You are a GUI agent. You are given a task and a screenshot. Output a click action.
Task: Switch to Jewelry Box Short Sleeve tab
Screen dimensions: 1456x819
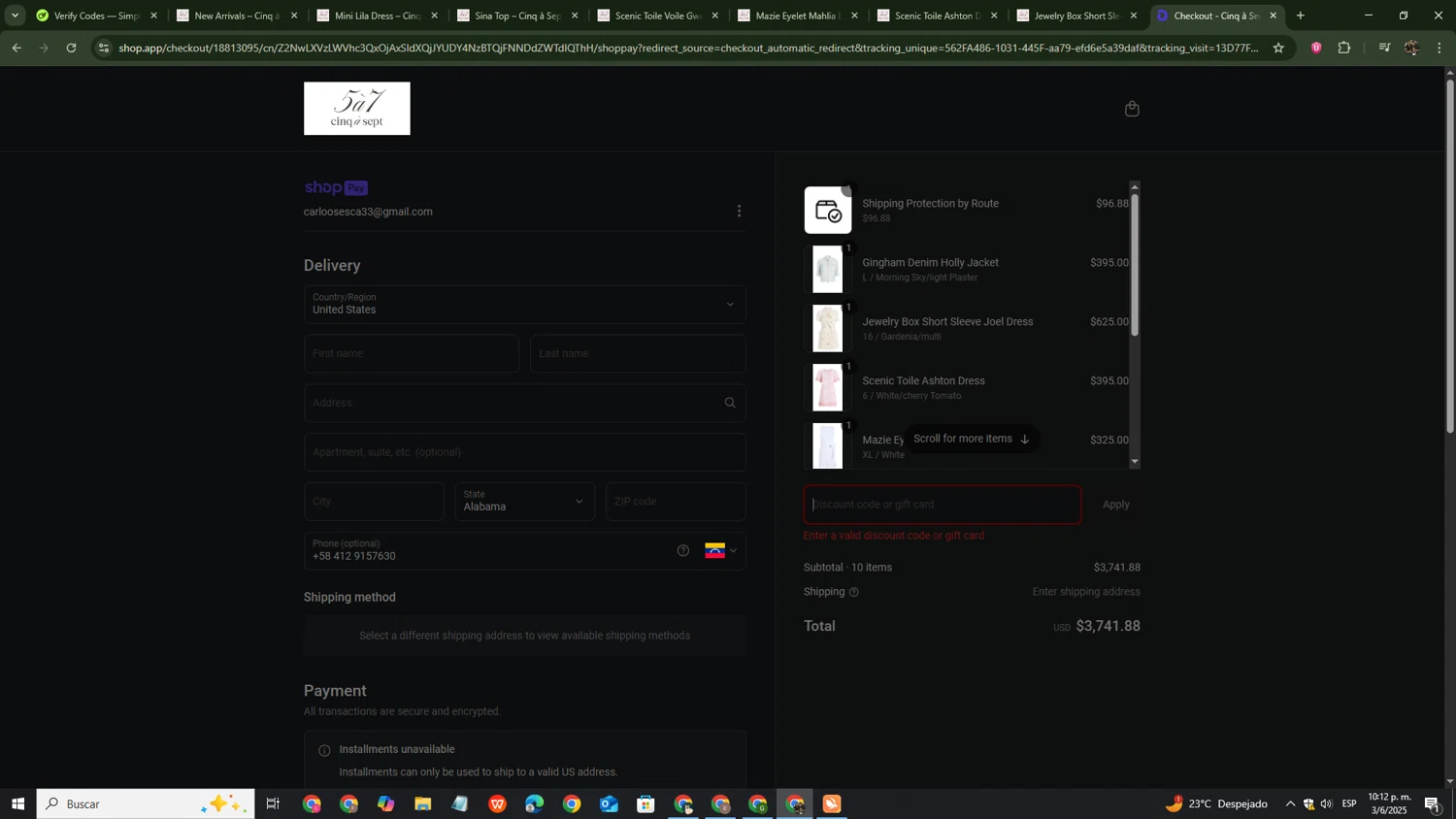[x=1076, y=16]
